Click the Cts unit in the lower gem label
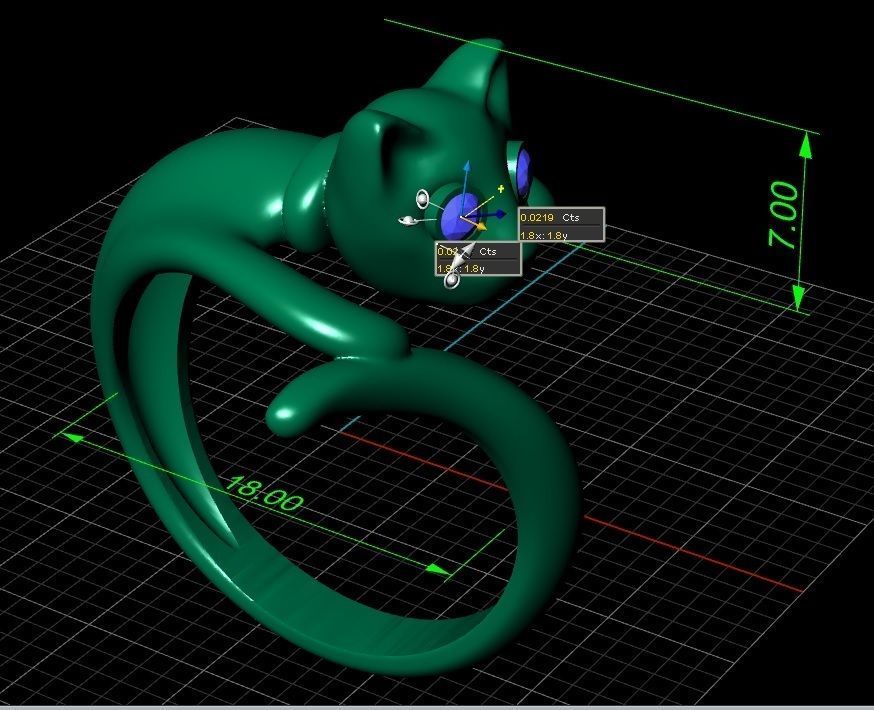874x710 pixels. (488, 251)
